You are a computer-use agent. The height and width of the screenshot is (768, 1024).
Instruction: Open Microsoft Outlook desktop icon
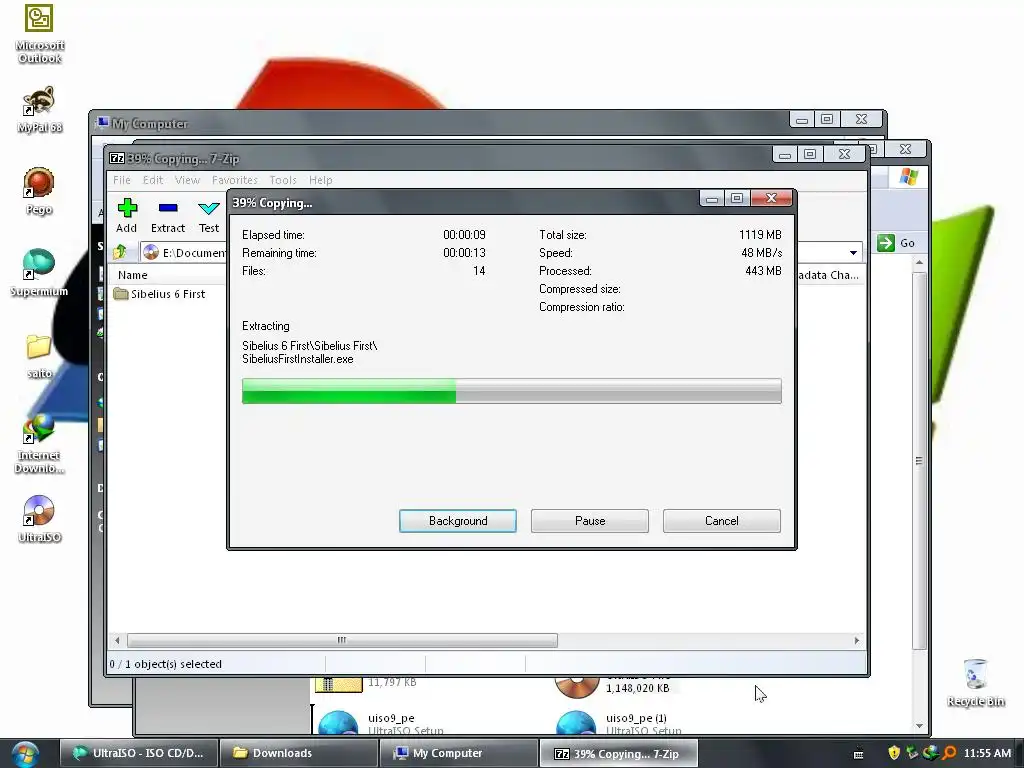click(x=39, y=33)
